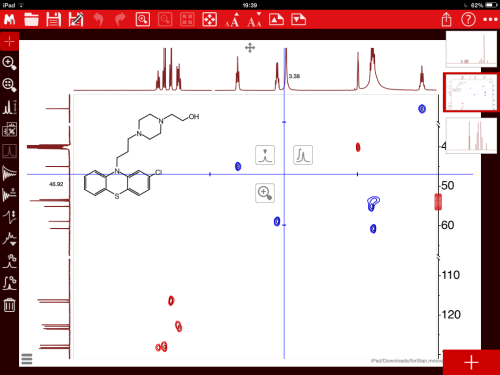
Task: Click the Save As pencil-disk icon
Action: pos(76,20)
